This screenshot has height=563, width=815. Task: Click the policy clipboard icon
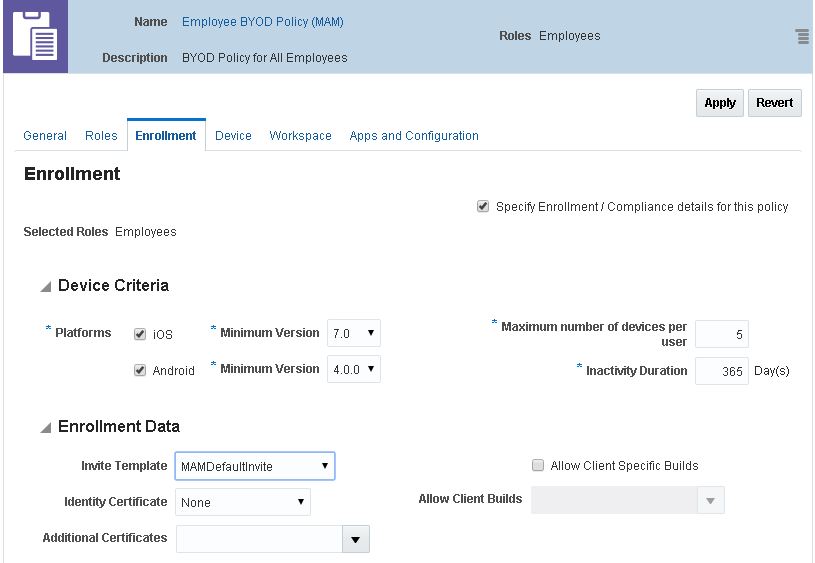click(x=35, y=36)
